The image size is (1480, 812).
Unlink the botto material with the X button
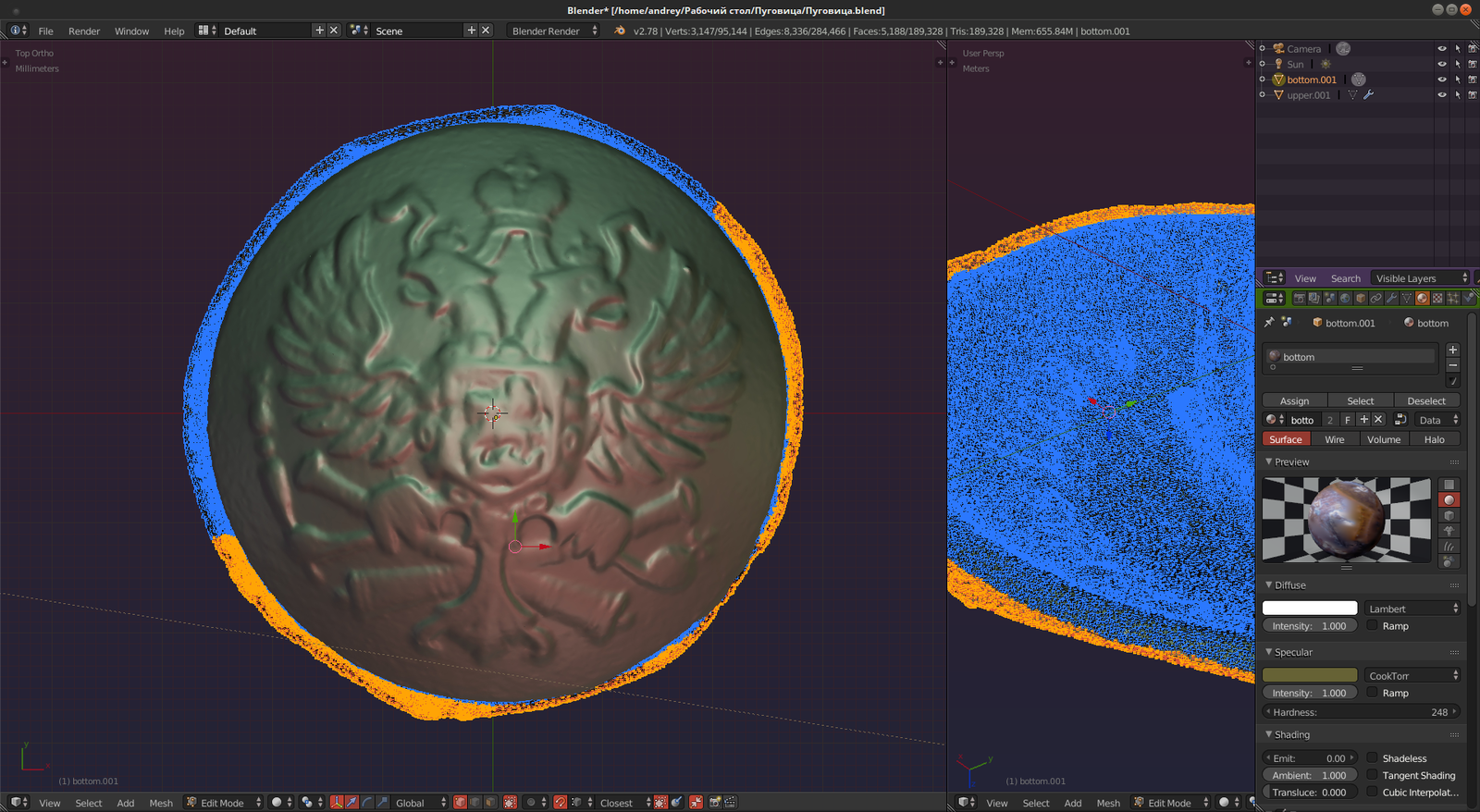coord(1378,420)
